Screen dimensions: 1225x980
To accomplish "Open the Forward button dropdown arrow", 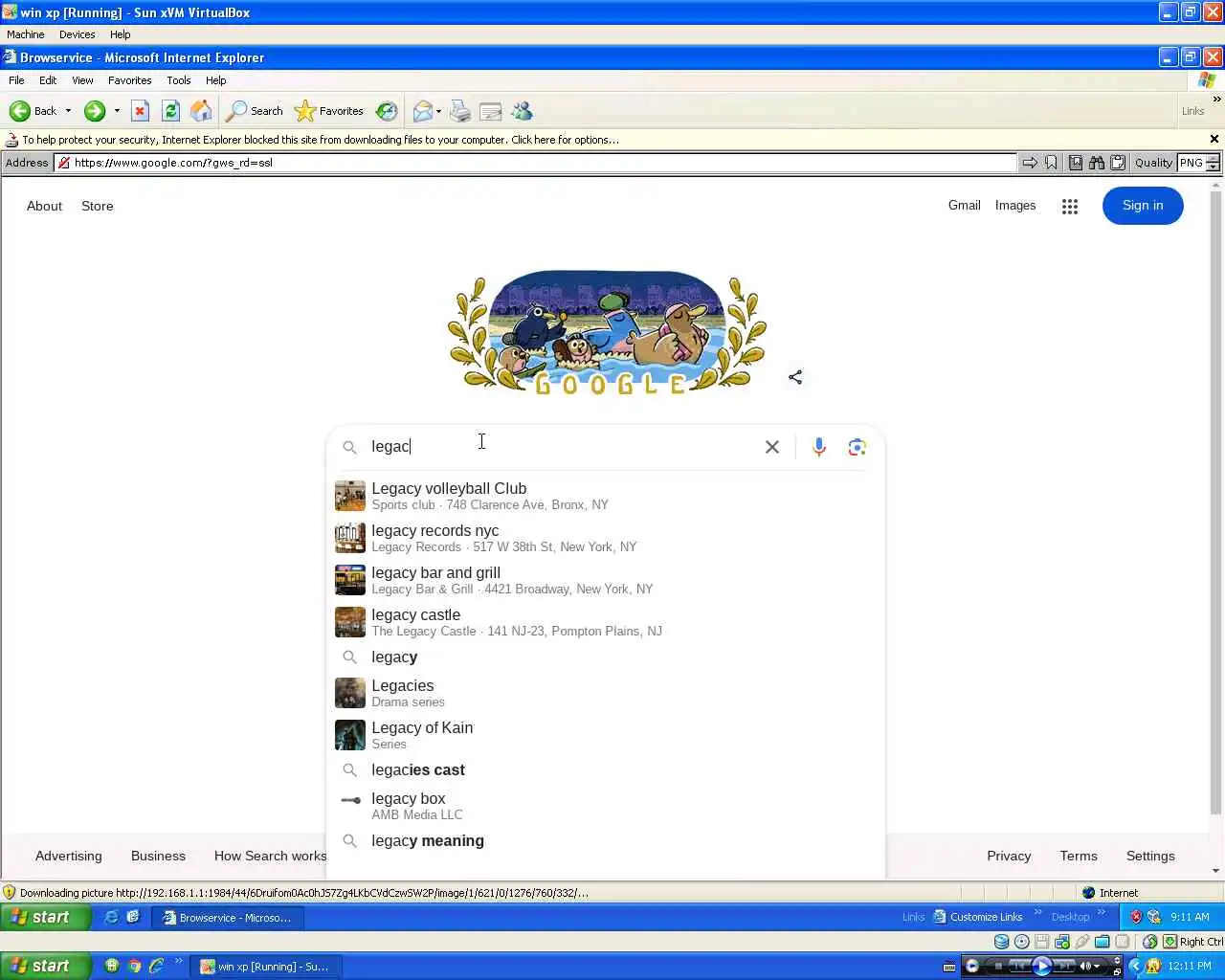I will coord(117,111).
